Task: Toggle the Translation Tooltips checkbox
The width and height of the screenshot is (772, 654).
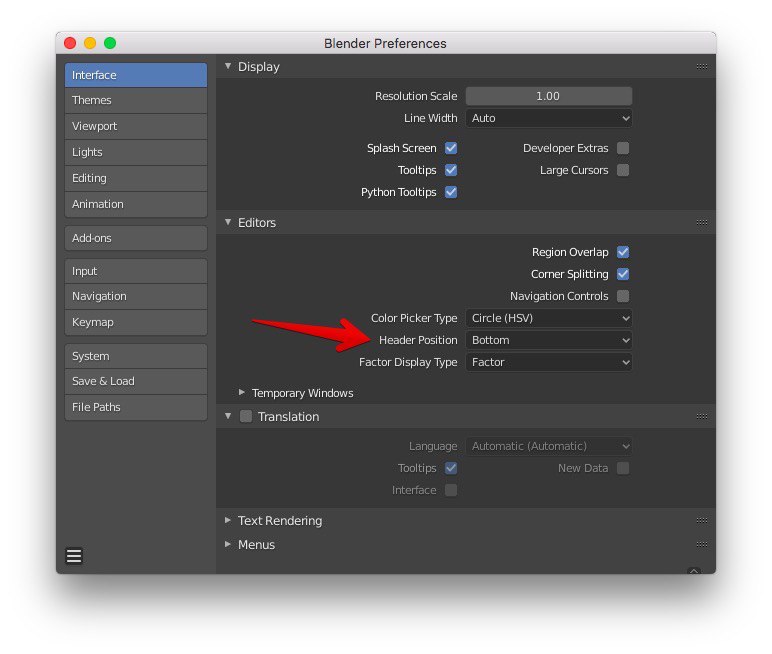Action: [x=451, y=468]
